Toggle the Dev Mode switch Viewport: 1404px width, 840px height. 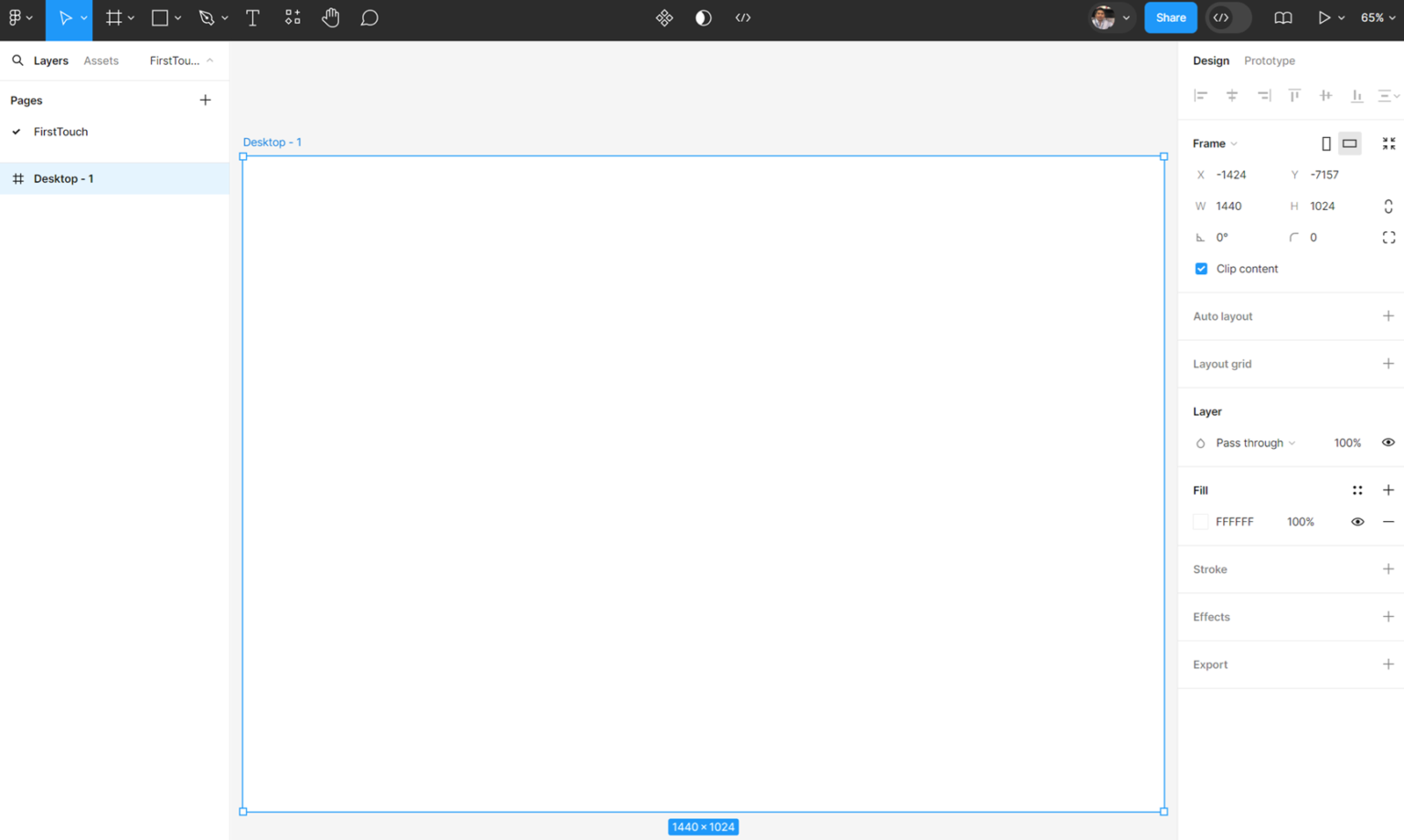tap(1228, 17)
